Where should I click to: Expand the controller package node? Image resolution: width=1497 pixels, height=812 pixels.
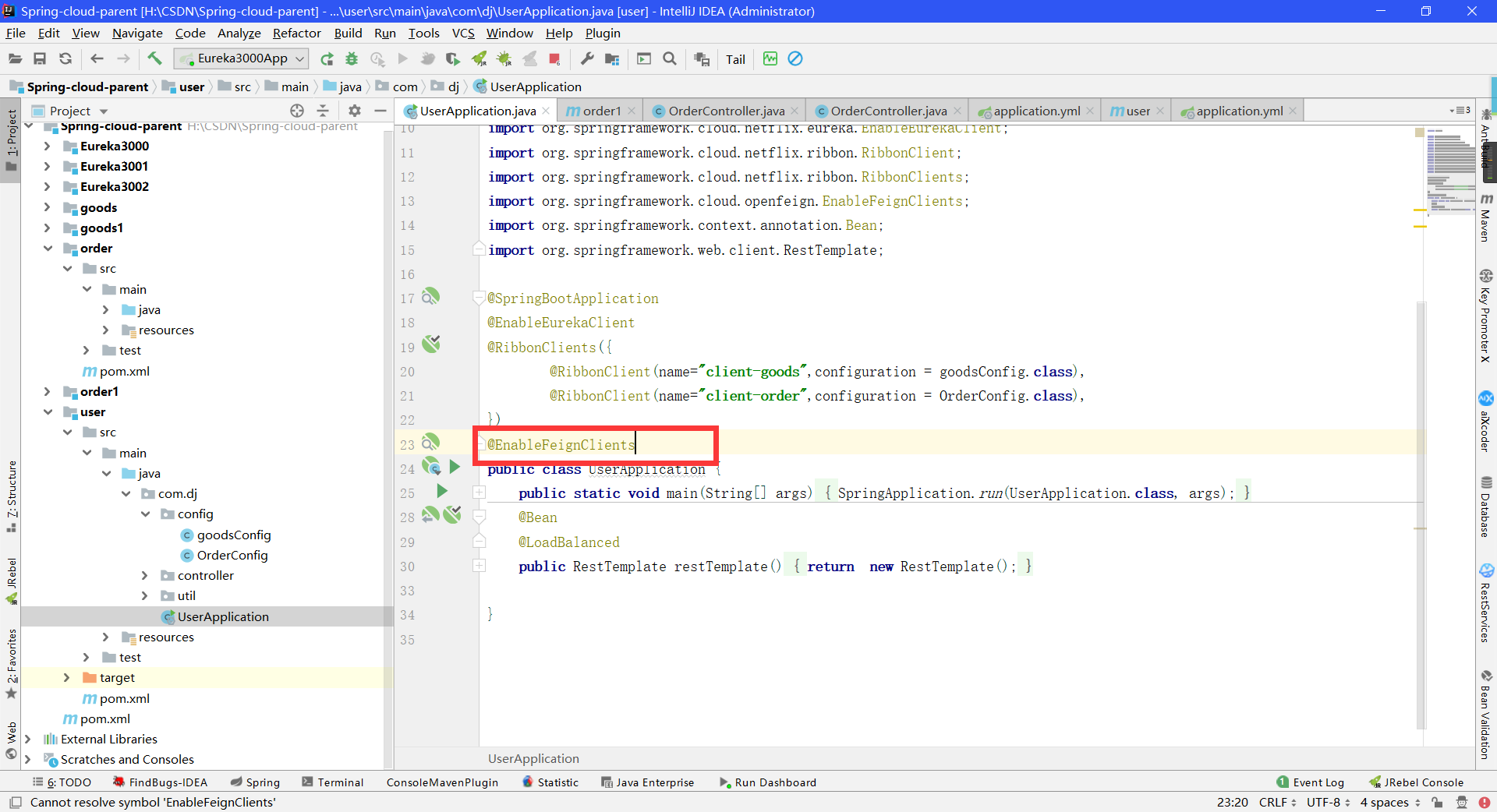[x=145, y=575]
